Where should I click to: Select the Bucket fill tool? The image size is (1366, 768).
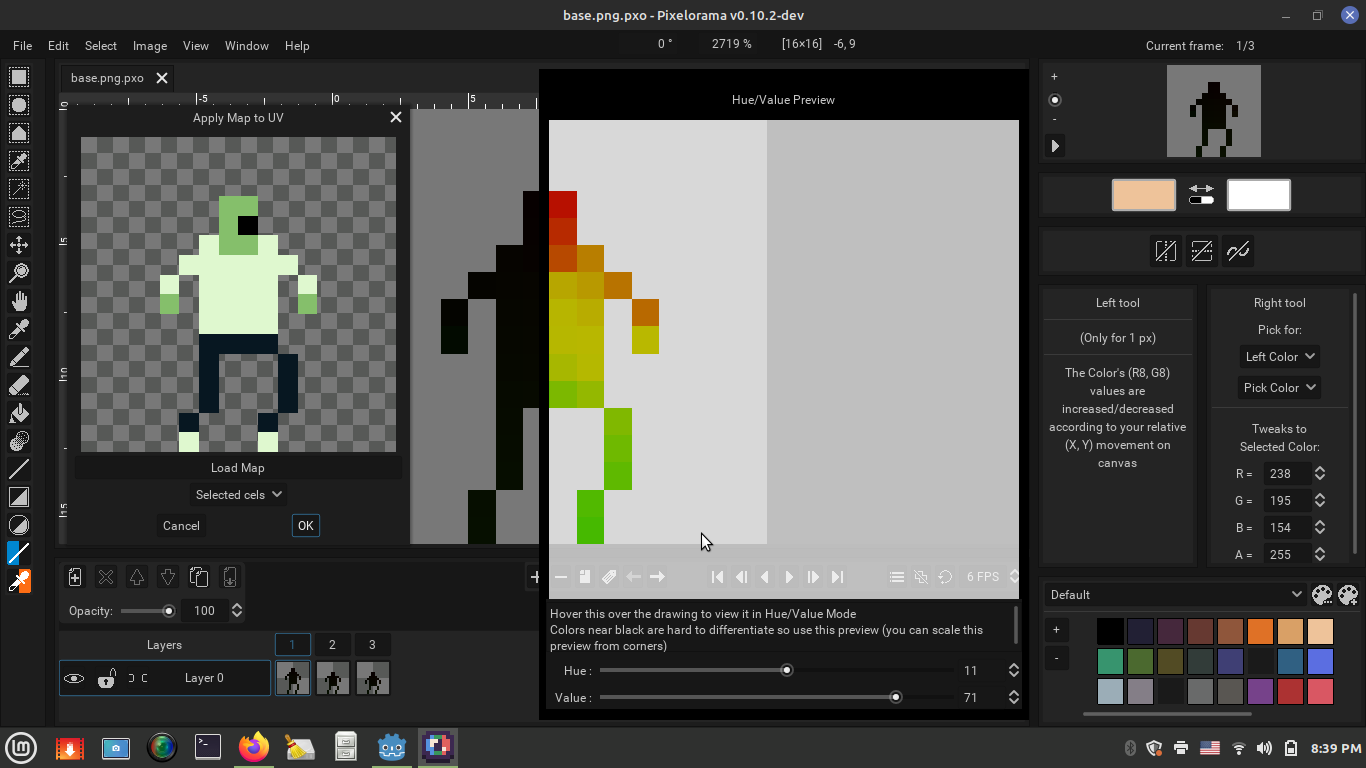coord(18,411)
